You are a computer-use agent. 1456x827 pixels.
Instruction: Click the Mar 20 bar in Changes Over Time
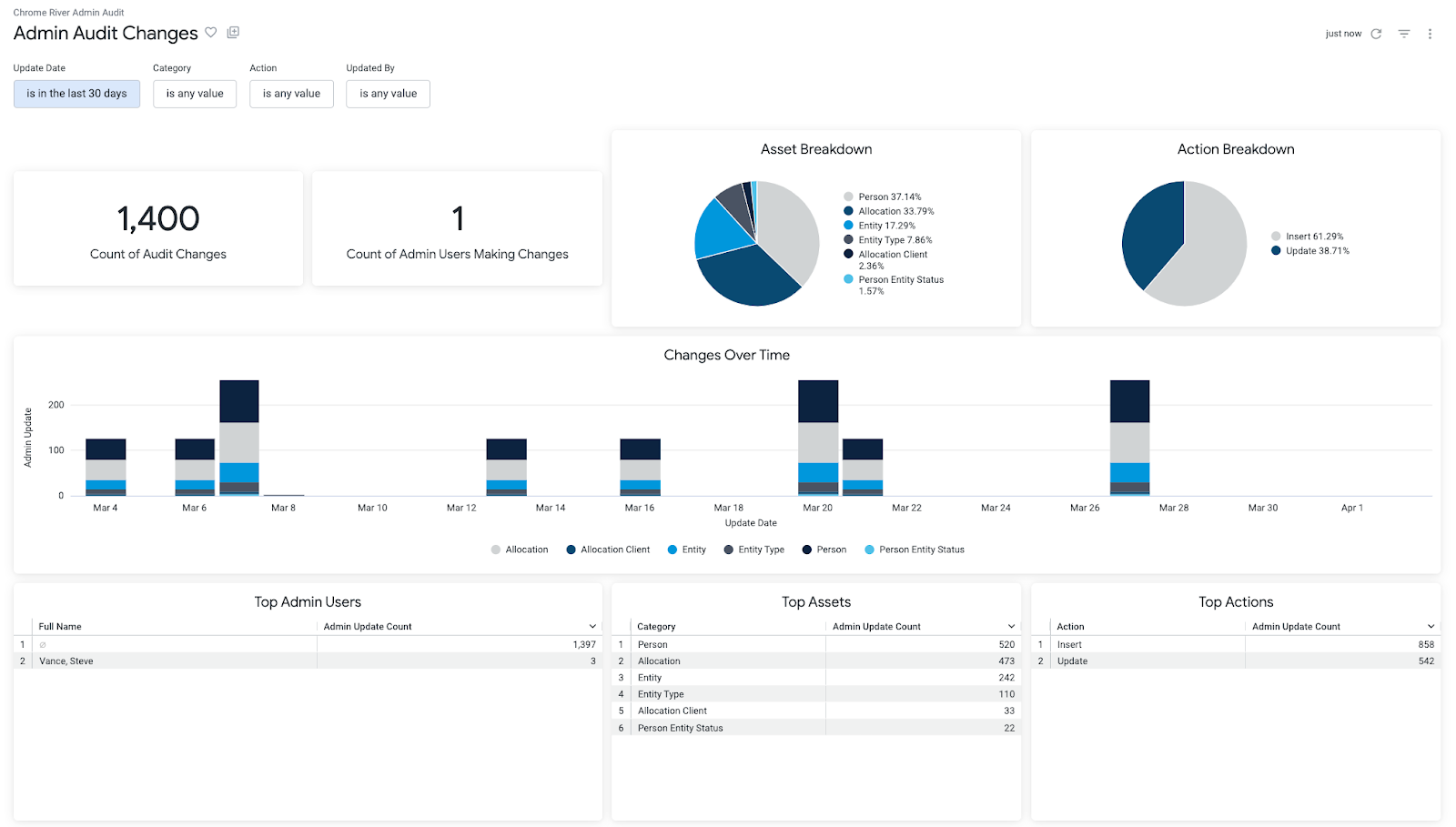(x=817, y=437)
